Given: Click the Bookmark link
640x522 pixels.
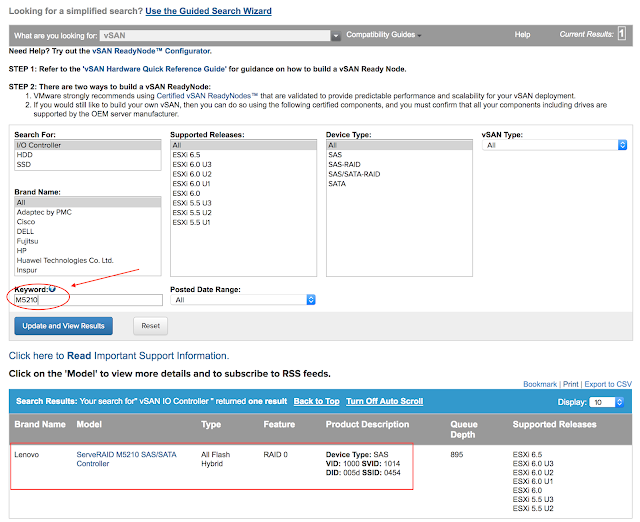Looking at the screenshot, I should pos(540,384).
